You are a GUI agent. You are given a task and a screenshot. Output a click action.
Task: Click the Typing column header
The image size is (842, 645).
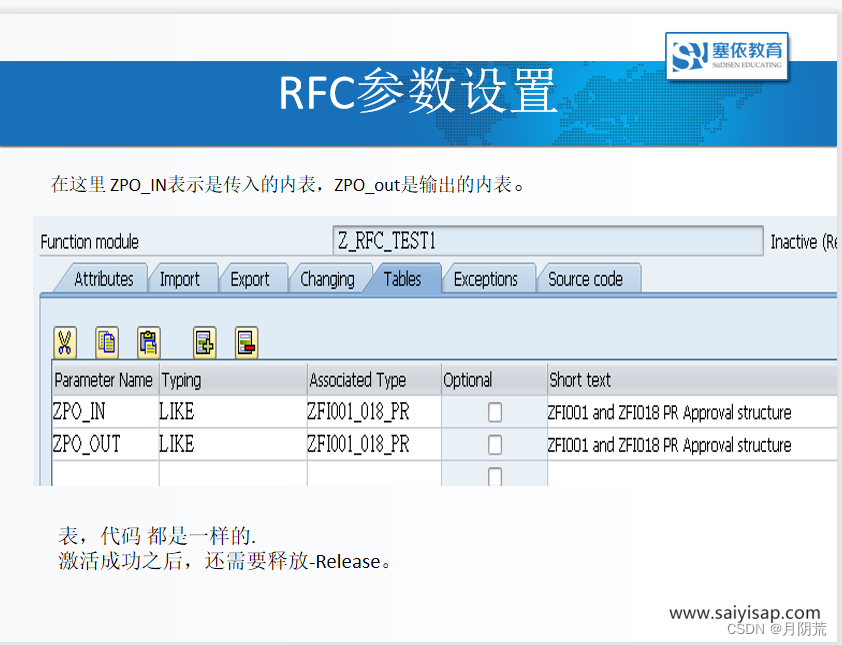[x=233, y=380]
